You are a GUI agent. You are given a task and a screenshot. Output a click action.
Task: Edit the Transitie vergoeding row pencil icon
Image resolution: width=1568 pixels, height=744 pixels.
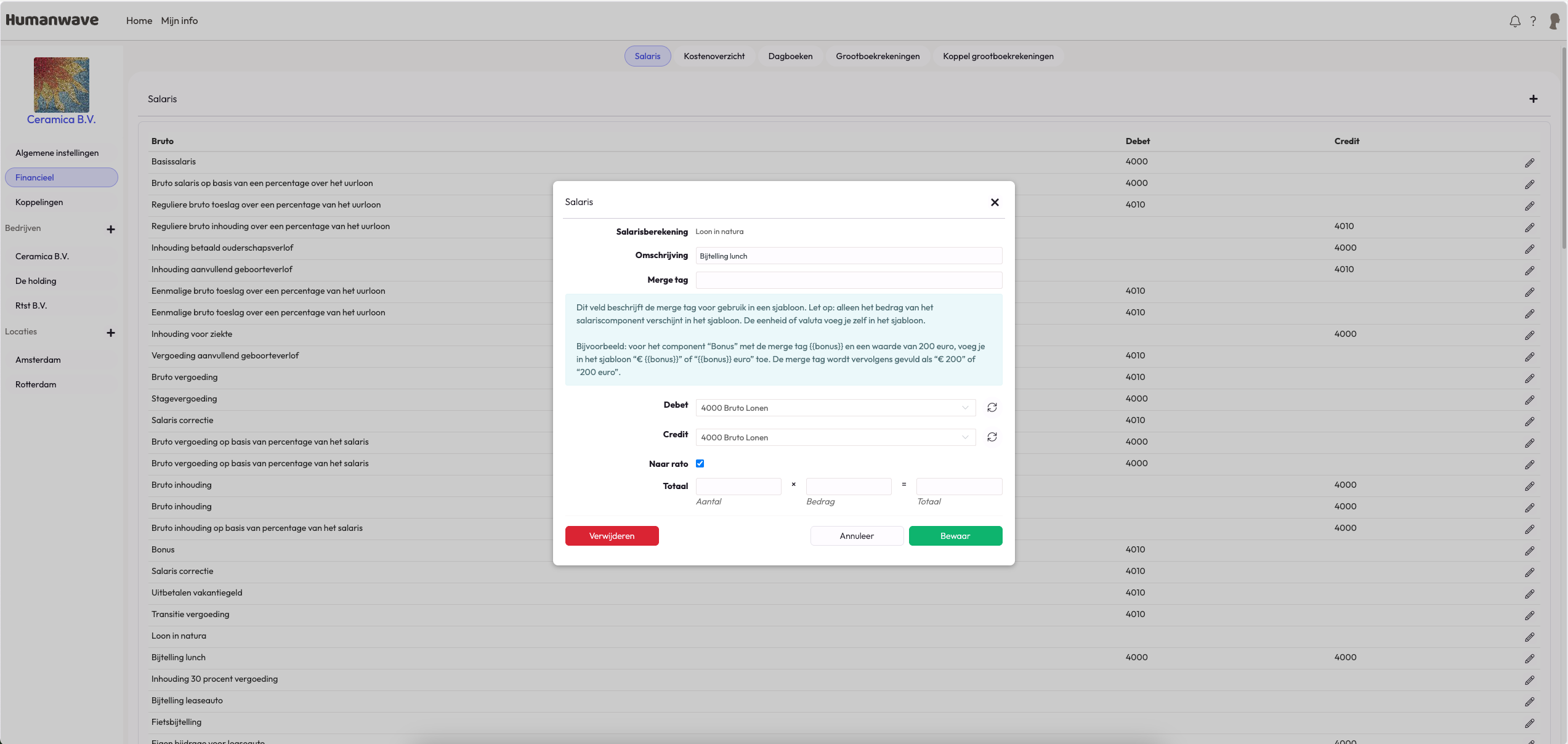(1529, 616)
